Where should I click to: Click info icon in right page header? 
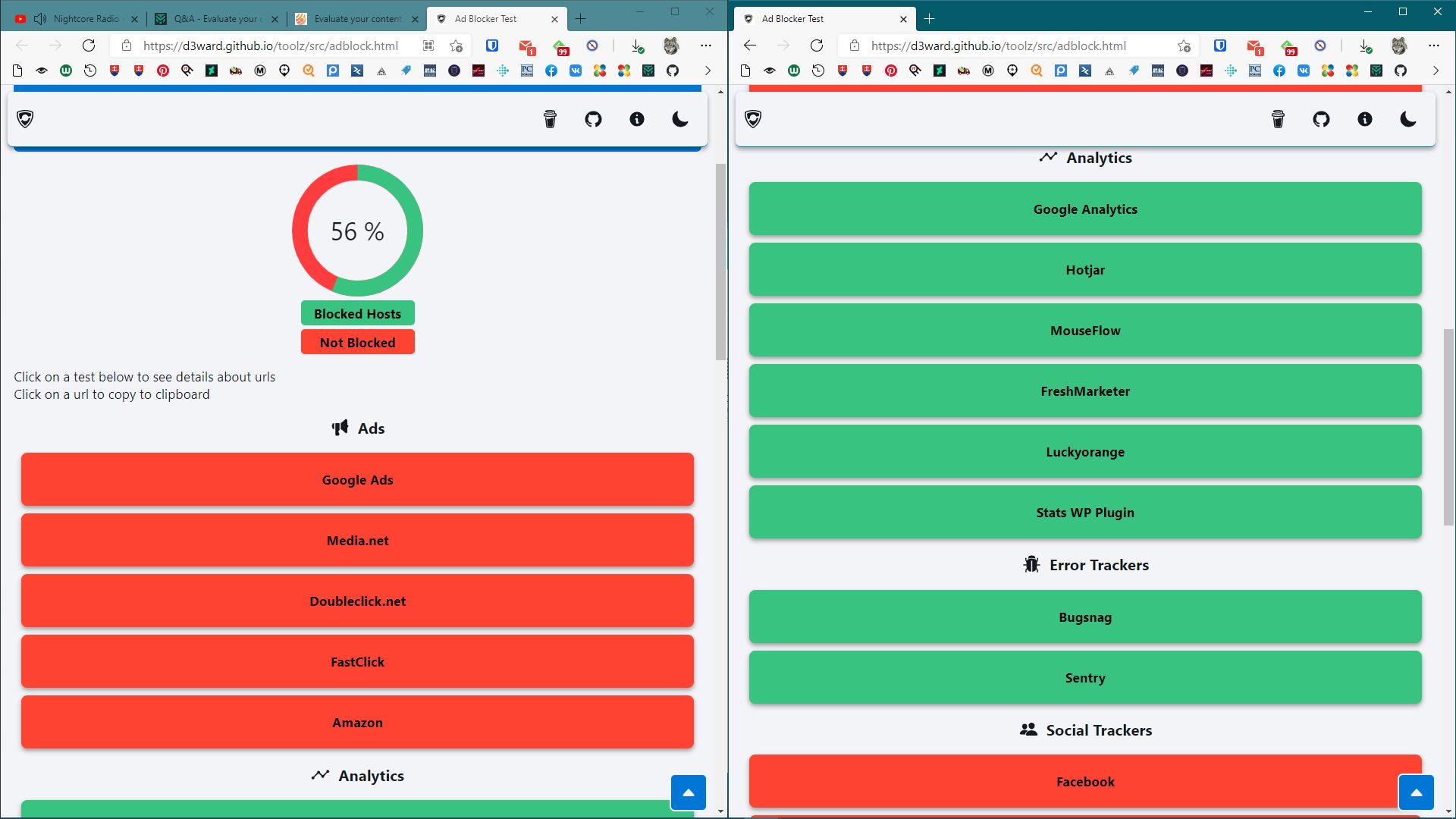[1365, 119]
